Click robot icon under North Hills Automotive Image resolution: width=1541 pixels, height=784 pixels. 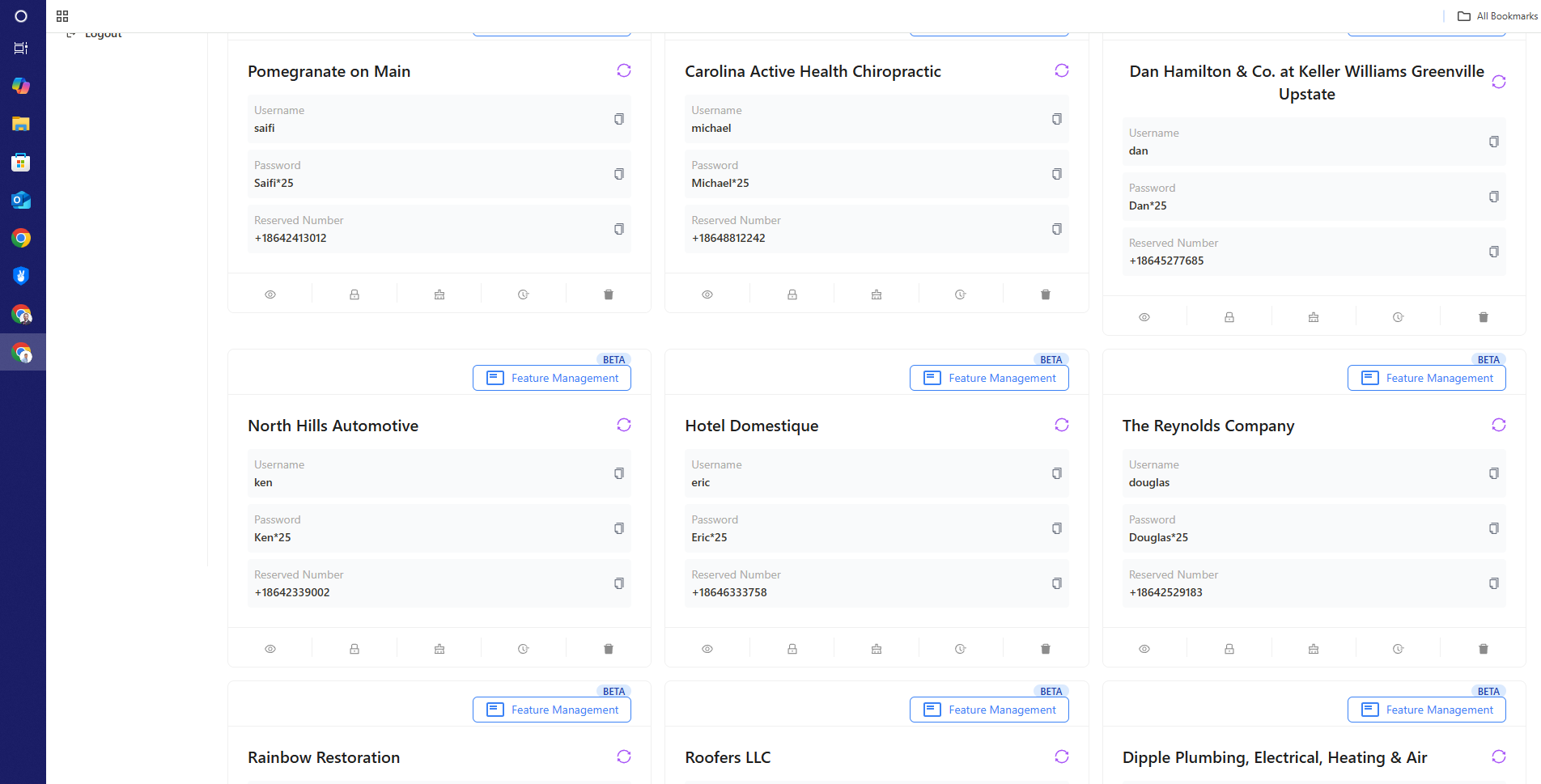439,649
